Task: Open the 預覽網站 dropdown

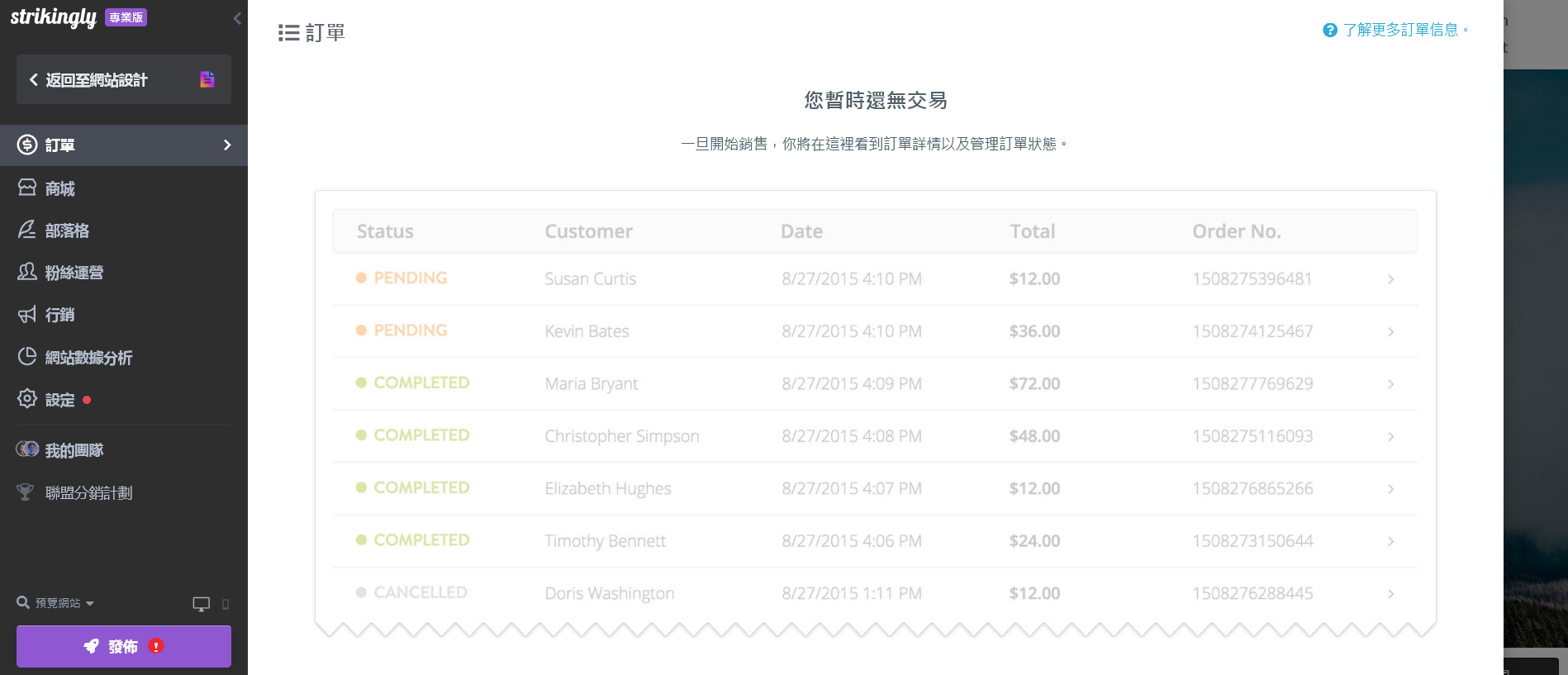Action: click(56, 603)
